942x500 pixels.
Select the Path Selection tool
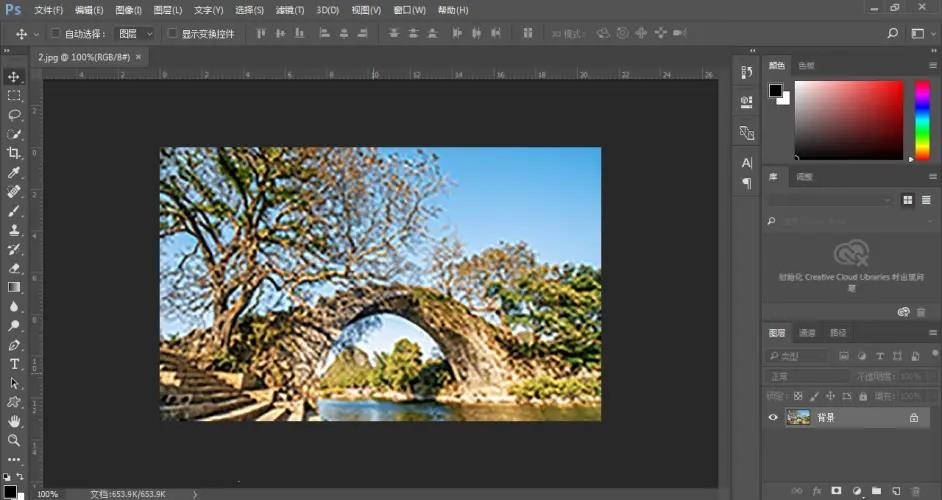coord(14,383)
